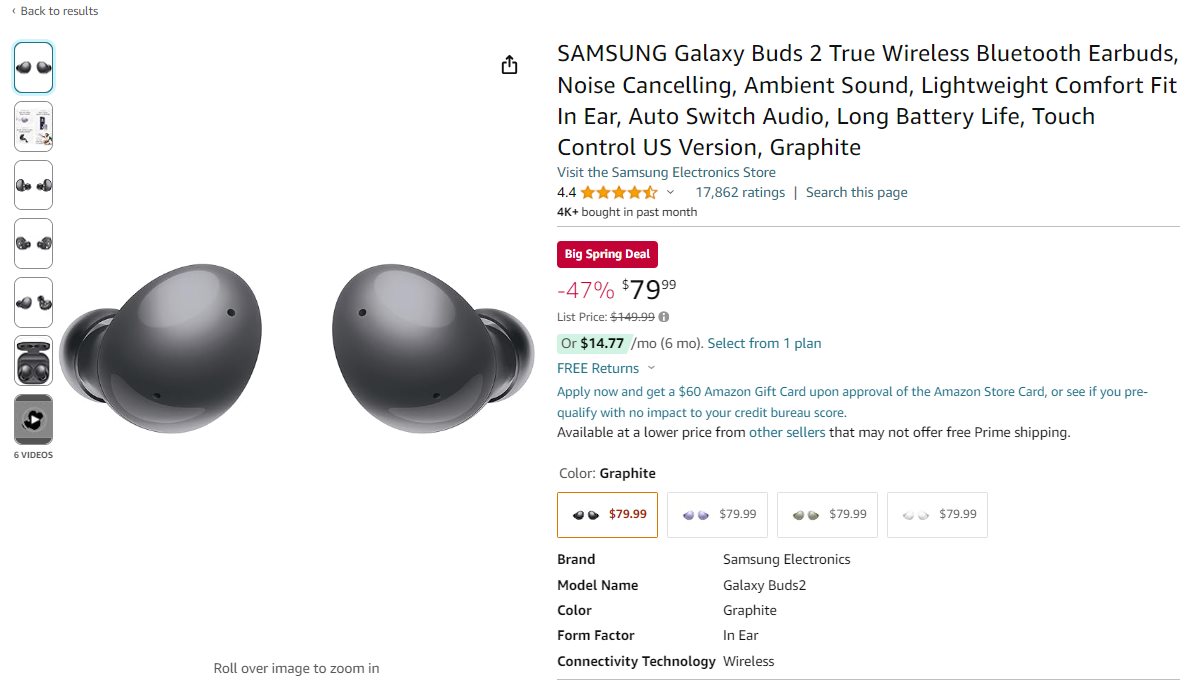
Task: Click the Big Spring Deal badge
Action: [607, 254]
